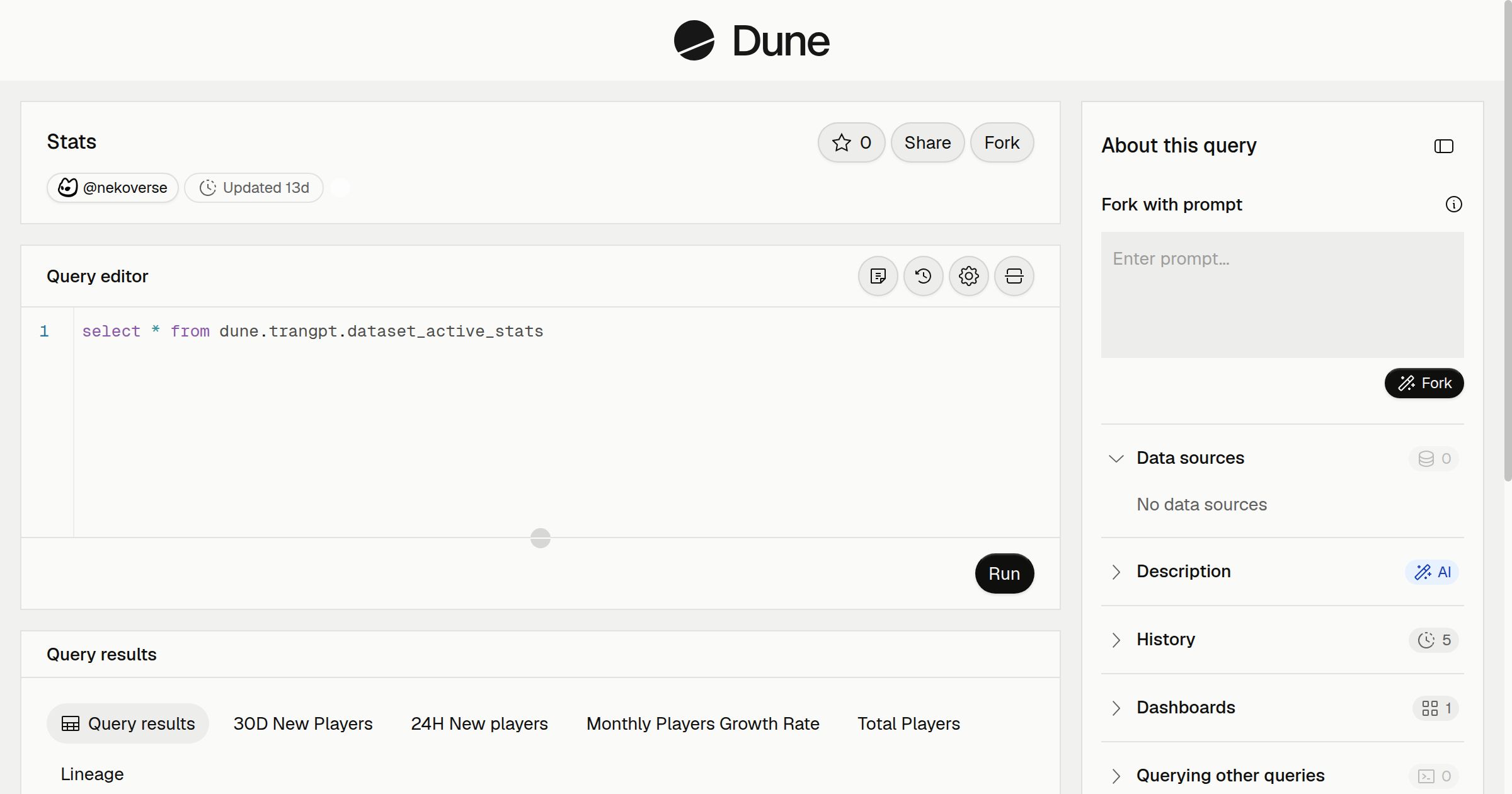1512x794 pixels.
Task: Open the @nekoverse profile link
Action: click(x=113, y=188)
